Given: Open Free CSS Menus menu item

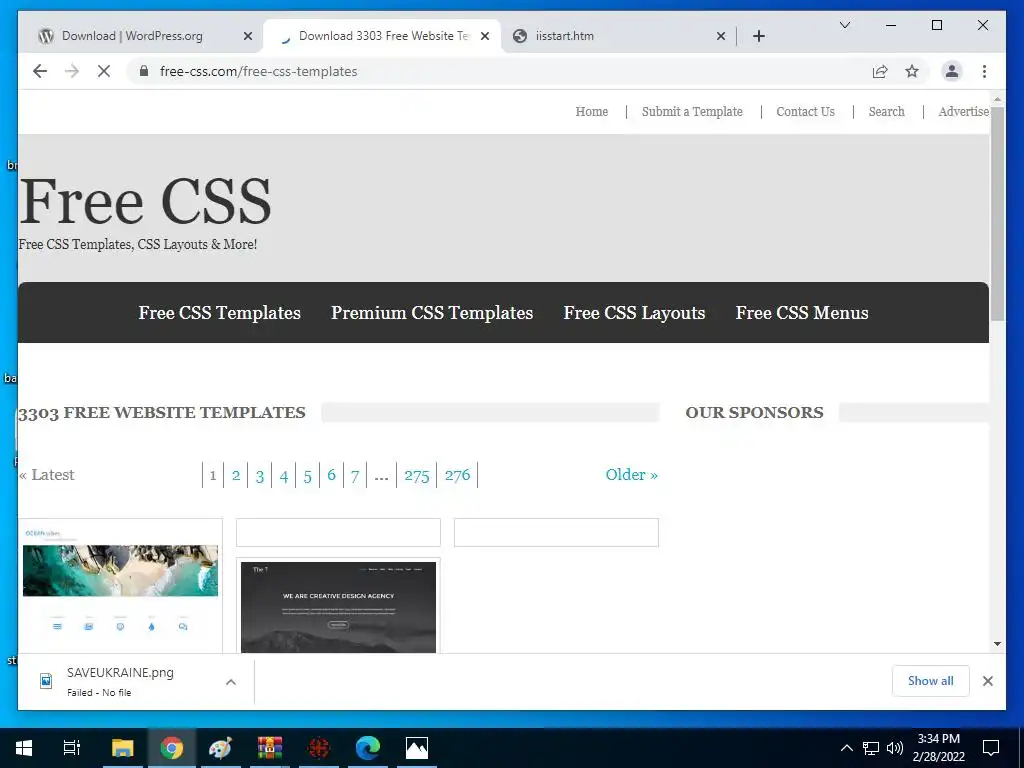Looking at the screenshot, I should tap(802, 313).
